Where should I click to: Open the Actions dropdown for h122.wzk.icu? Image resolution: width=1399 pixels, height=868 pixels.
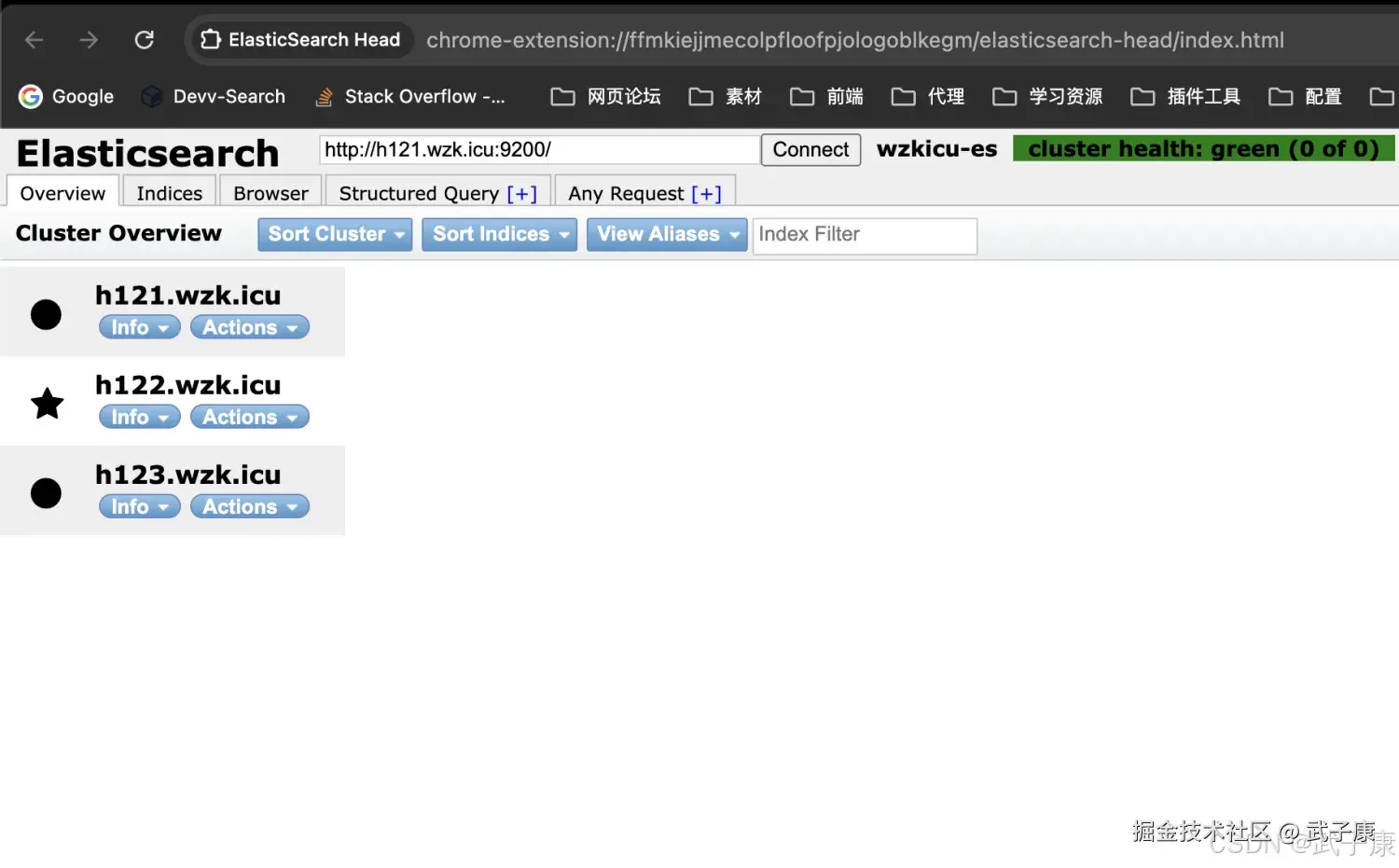250,417
